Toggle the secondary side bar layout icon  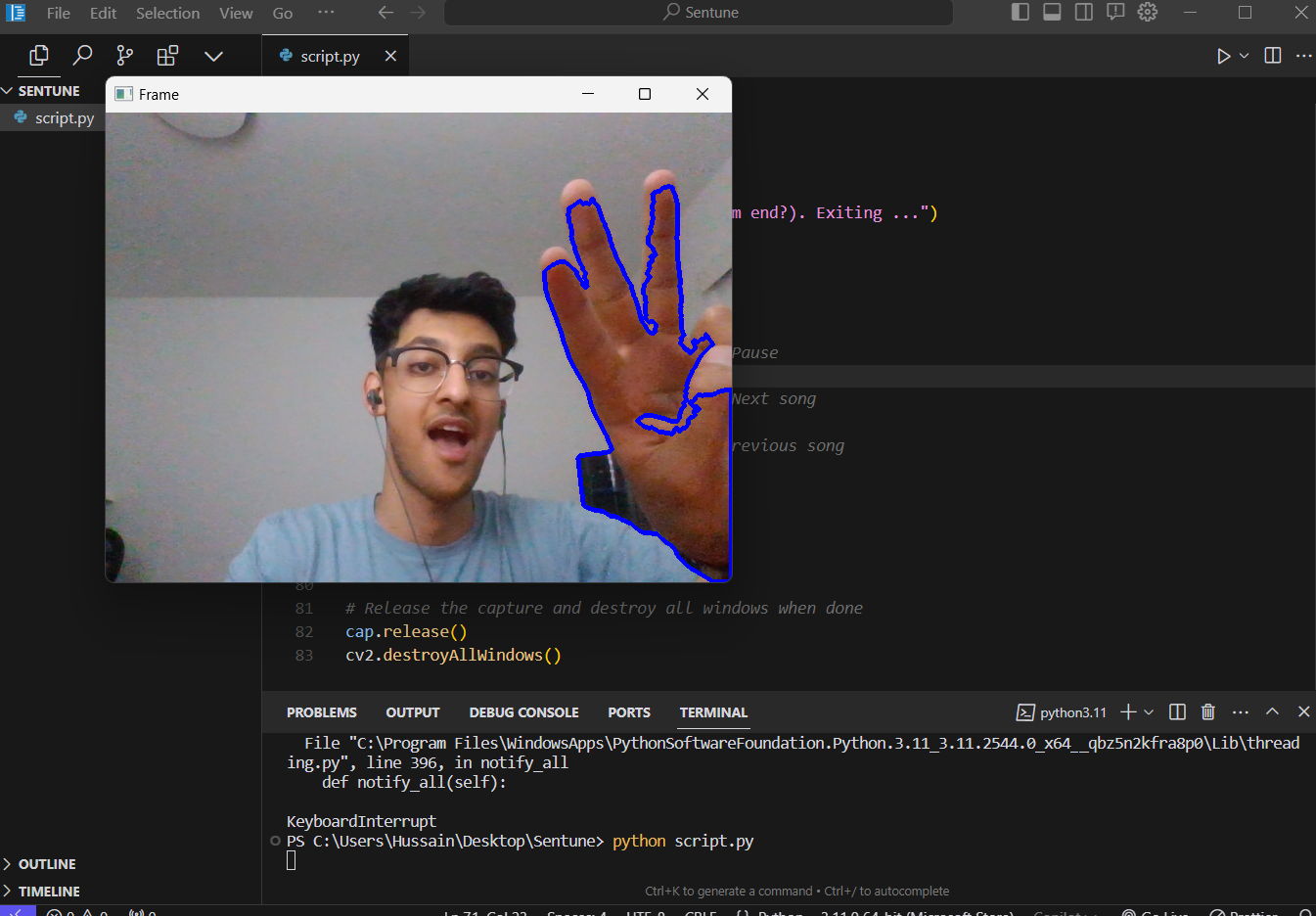1084,12
